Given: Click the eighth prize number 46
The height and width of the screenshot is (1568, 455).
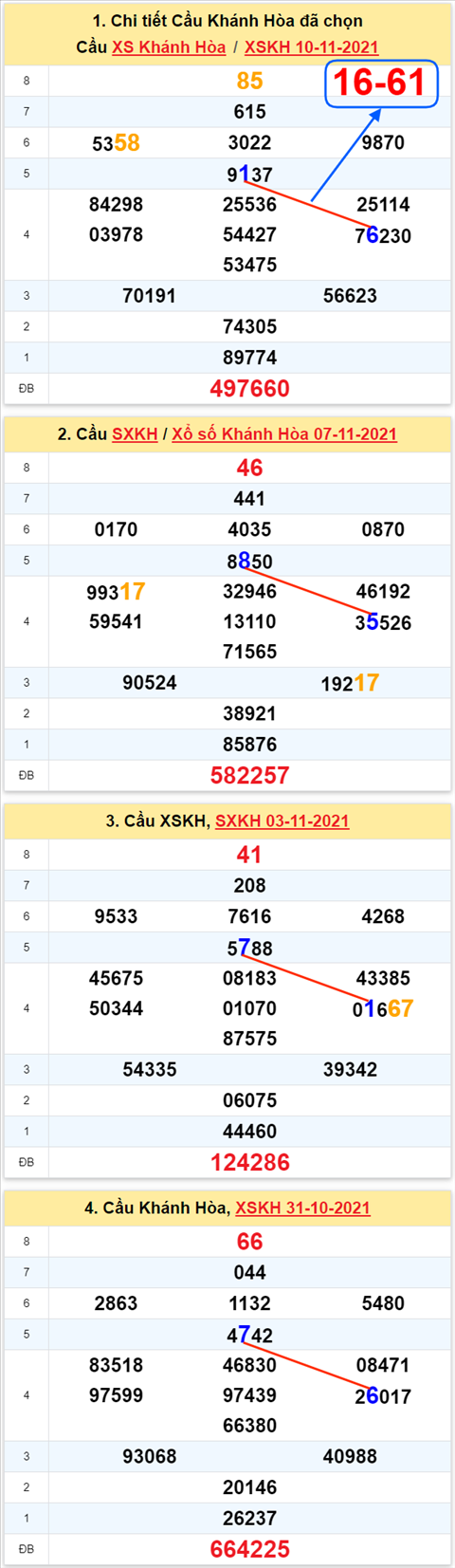Looking at the screenshot, I should [x=250, y=469].
